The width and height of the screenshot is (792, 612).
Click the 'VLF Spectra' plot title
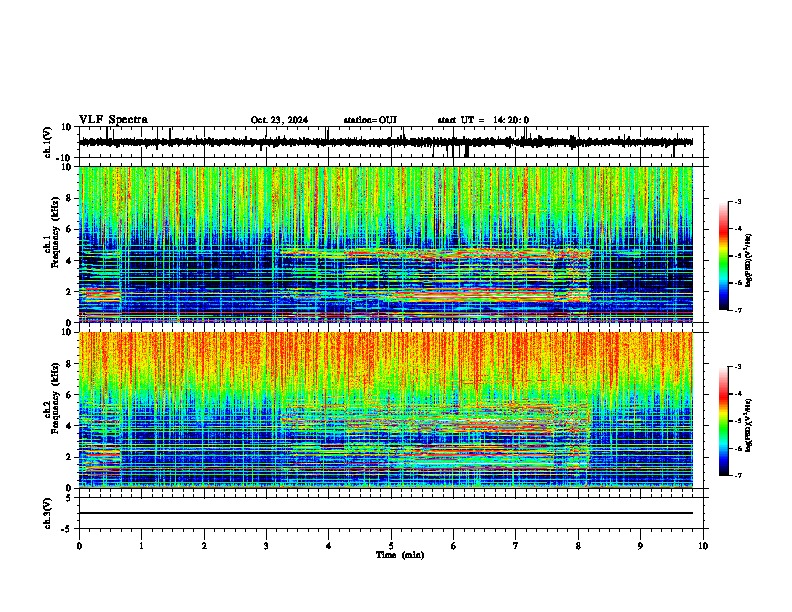(x=113, y=120)
